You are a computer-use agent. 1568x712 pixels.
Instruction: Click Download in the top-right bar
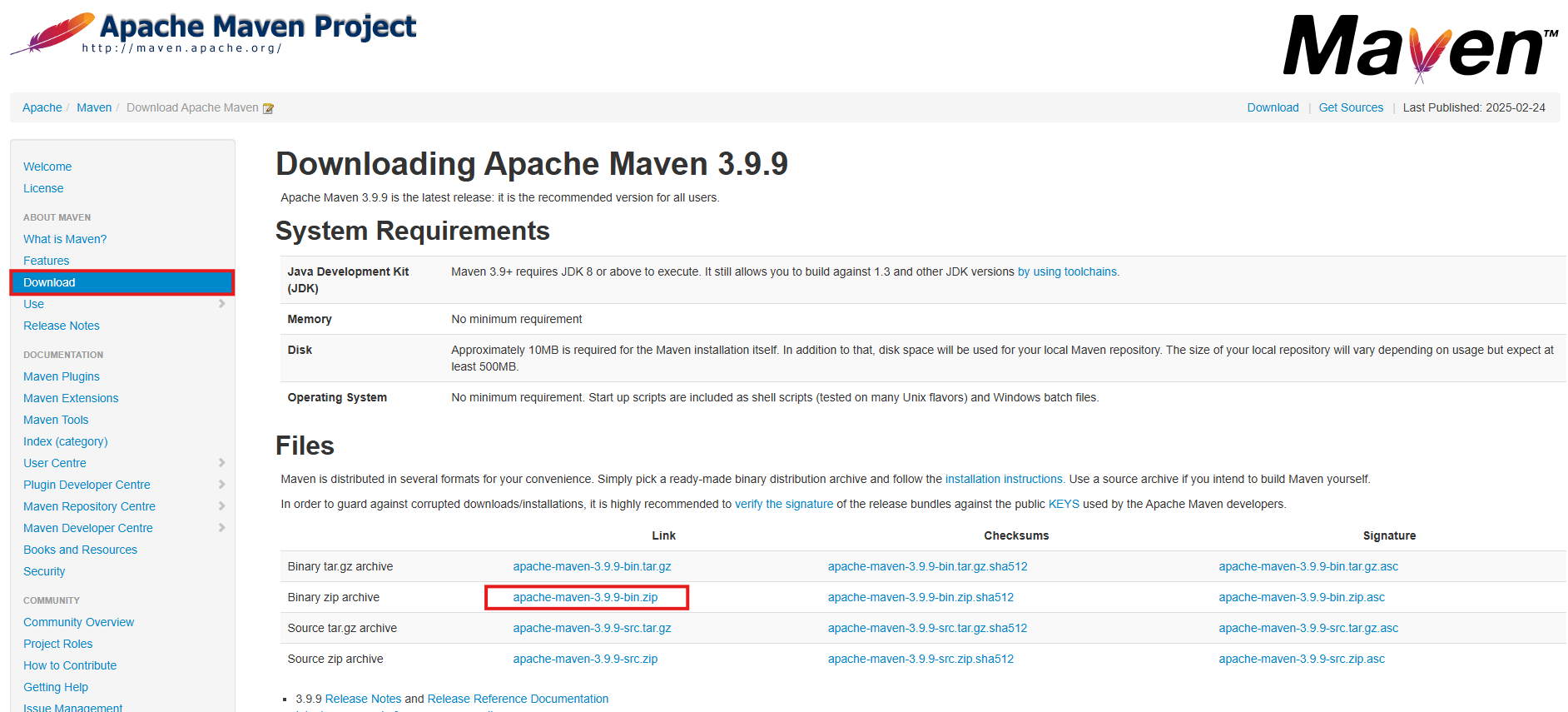pyautogui.click(x=1273, y=107)
